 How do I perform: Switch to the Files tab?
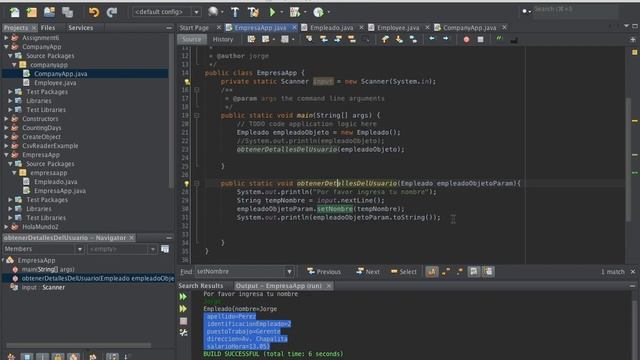click(x=48, y=28)
